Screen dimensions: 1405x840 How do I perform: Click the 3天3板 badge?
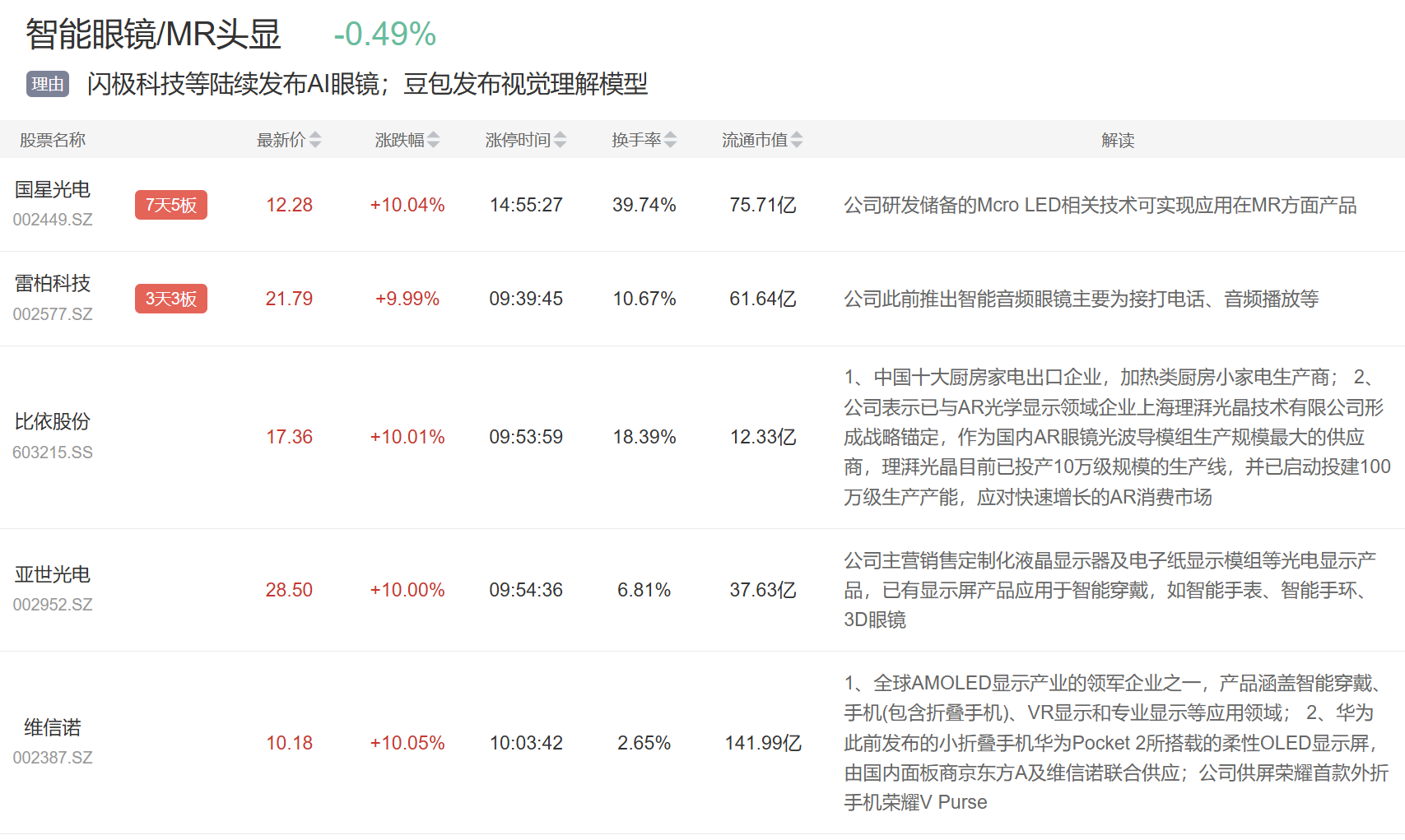coord(171,299)
